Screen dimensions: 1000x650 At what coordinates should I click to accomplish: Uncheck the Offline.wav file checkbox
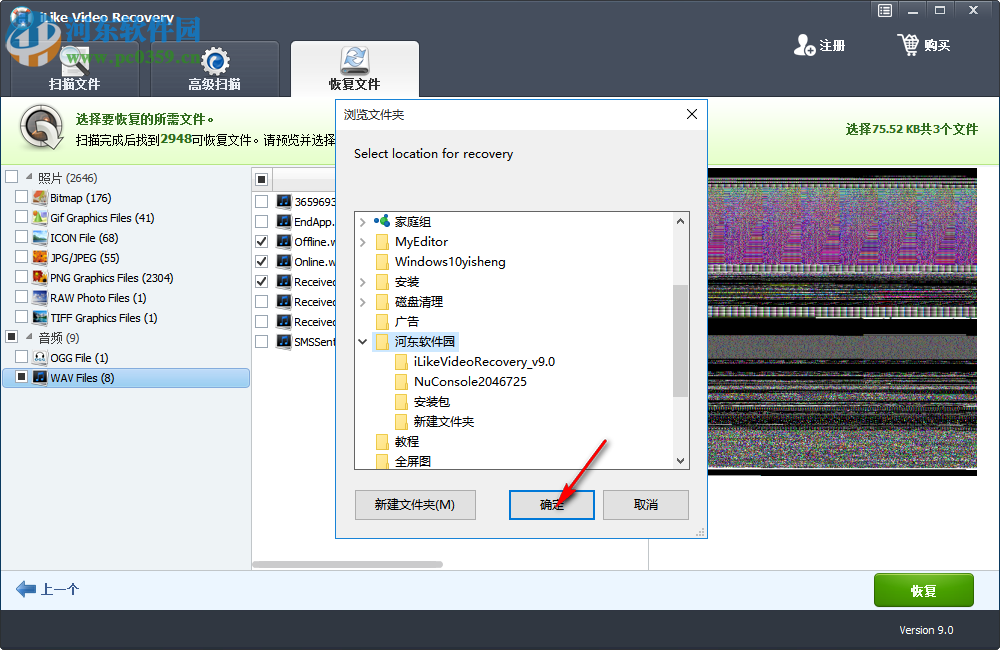[262, 241]
